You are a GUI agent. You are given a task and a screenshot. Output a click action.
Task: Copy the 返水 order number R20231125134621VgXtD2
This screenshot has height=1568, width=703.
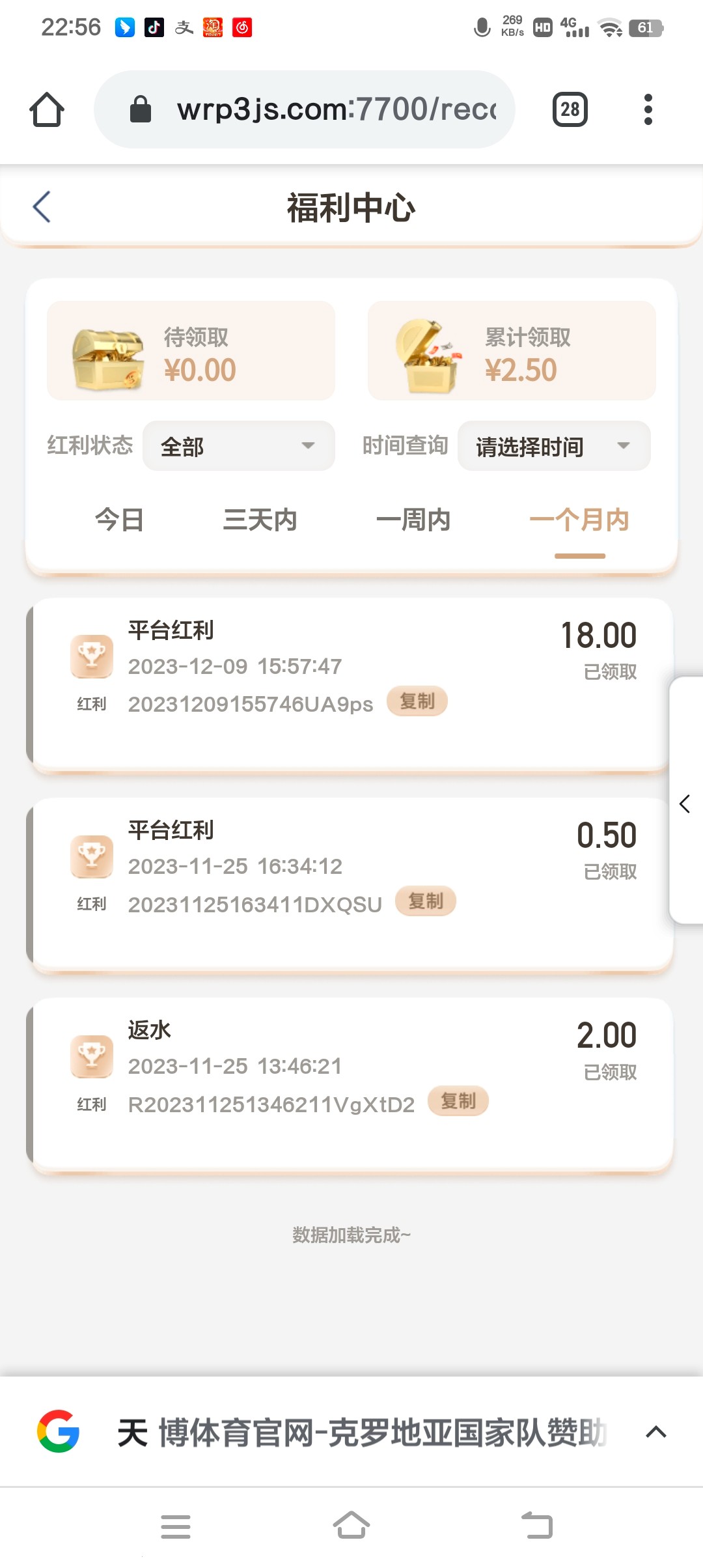458,1101
